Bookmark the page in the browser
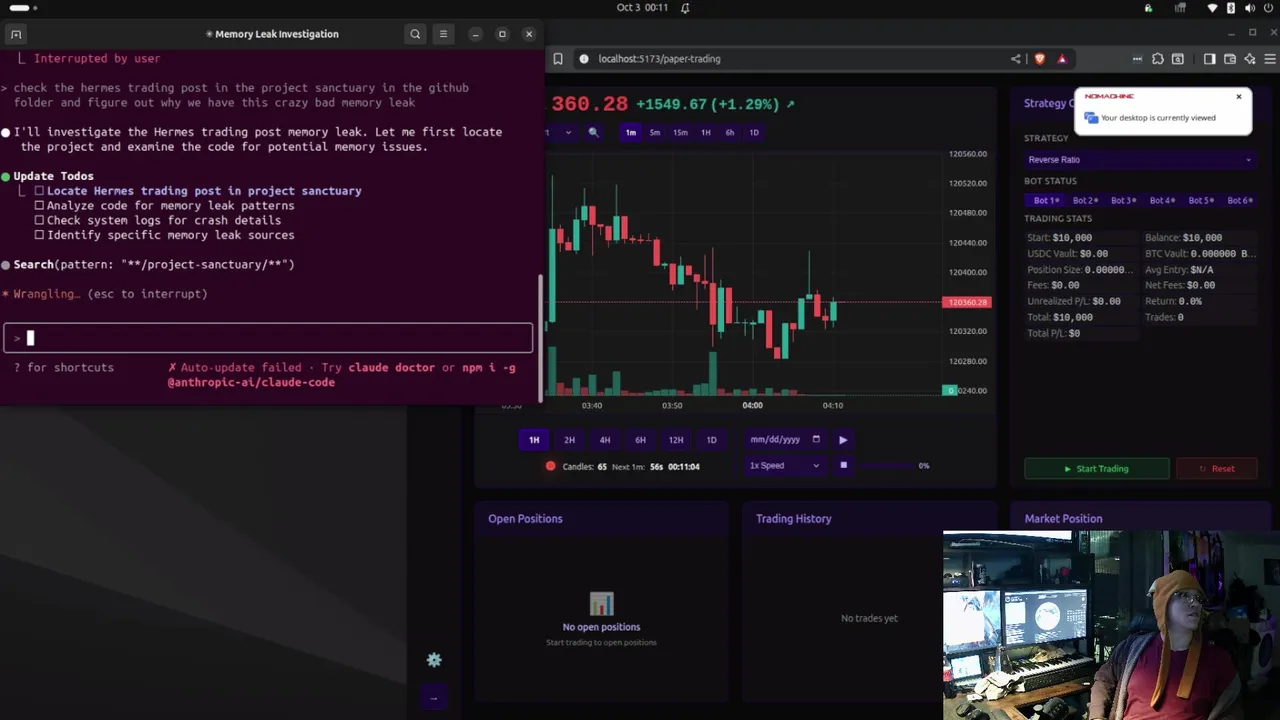1280x720 pixels. pyautogui.click(x=558, y=59)
